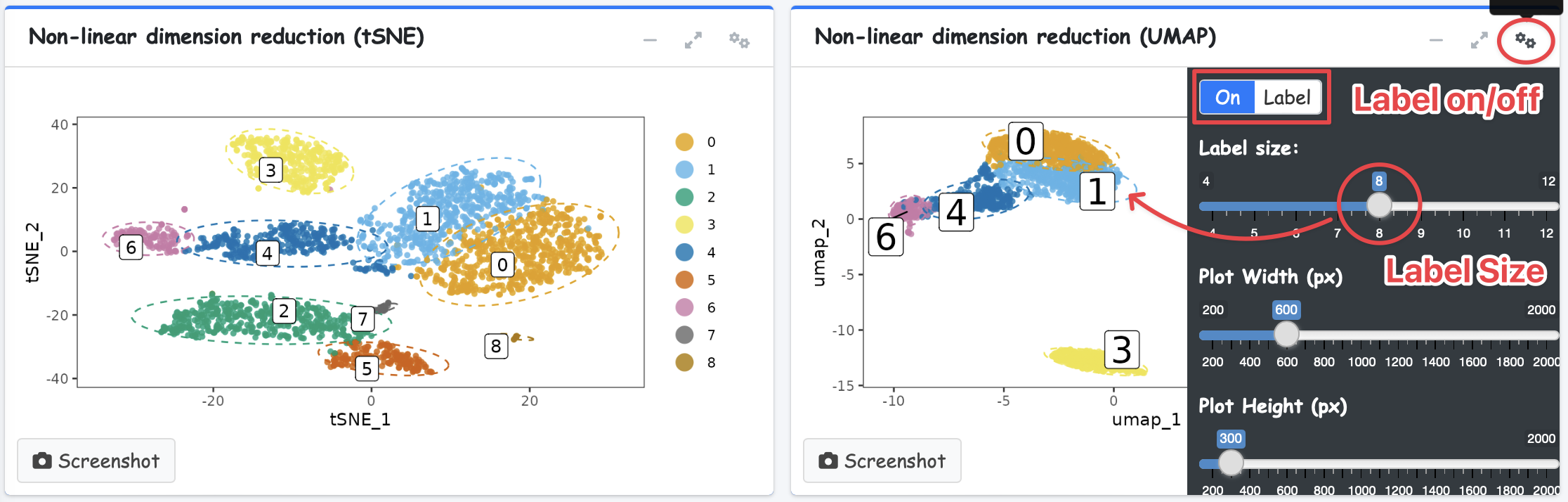Open tSNE panel settings gear icon
The image size is (1568, 502).
coord(738,40)
